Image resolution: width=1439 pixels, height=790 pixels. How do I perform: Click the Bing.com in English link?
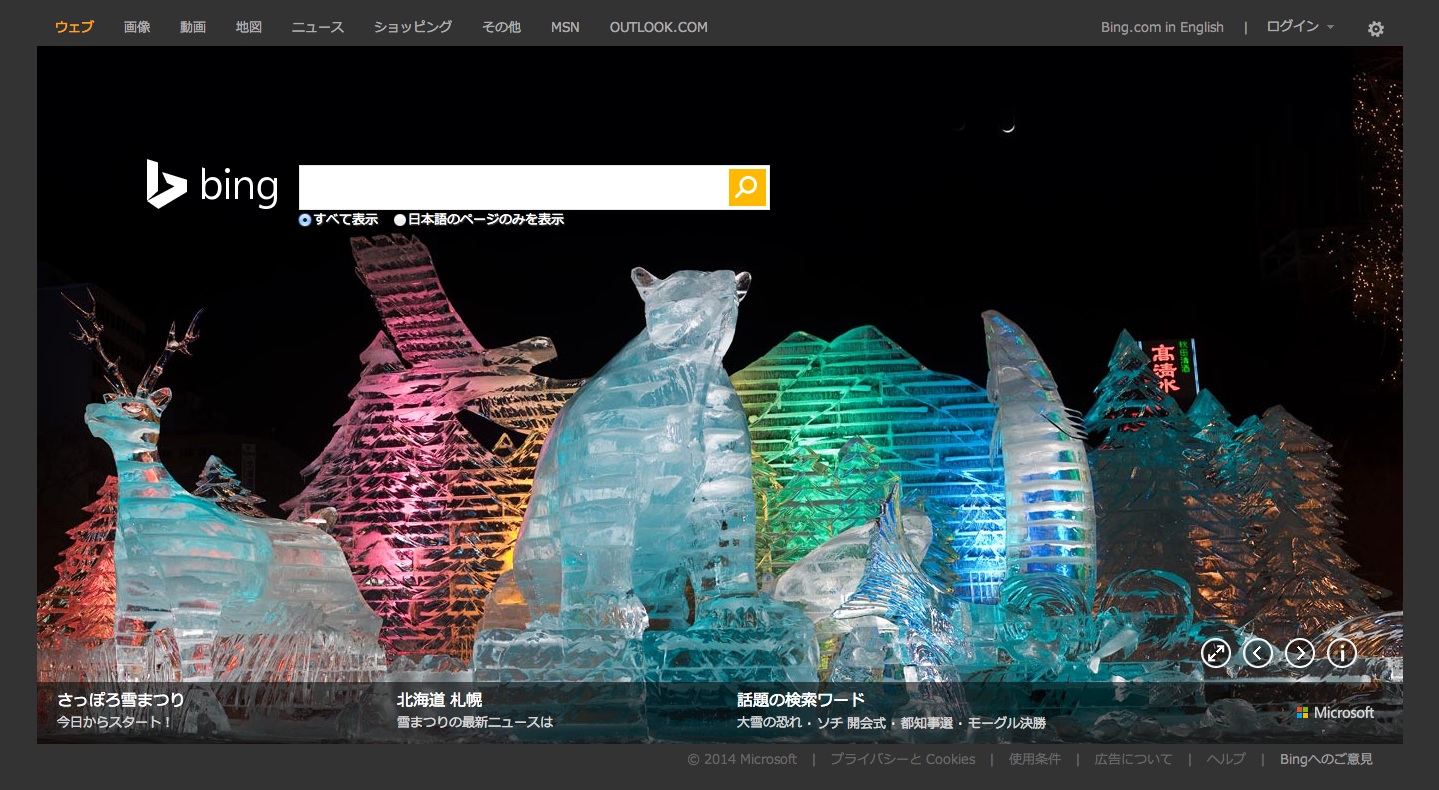(x=1161, y=27)
